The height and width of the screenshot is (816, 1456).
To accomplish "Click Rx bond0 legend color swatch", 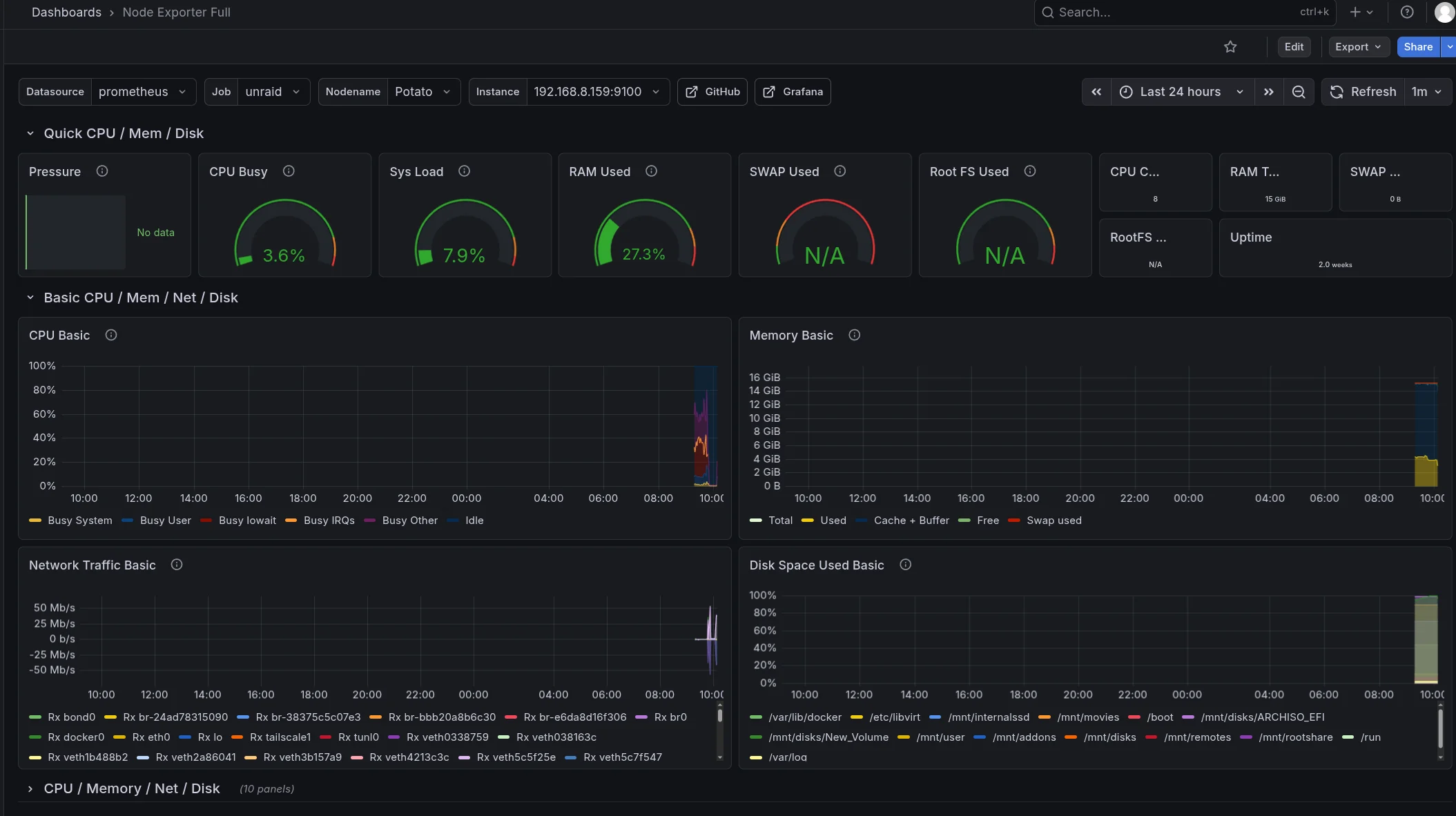I will [x=35, y=717].
